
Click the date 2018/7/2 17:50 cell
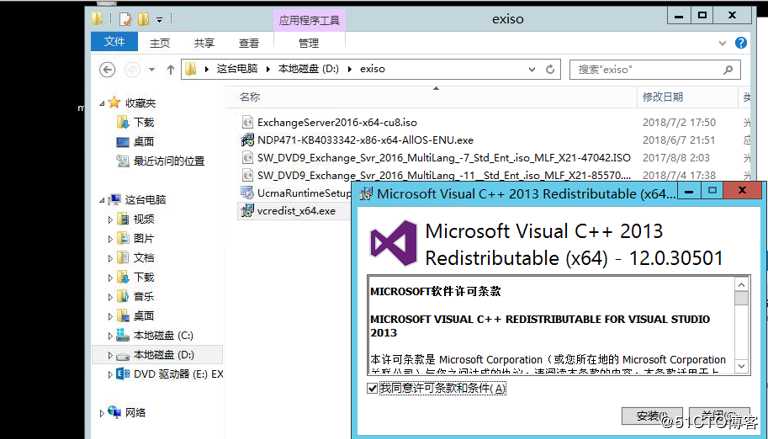(x=679, y=122)
